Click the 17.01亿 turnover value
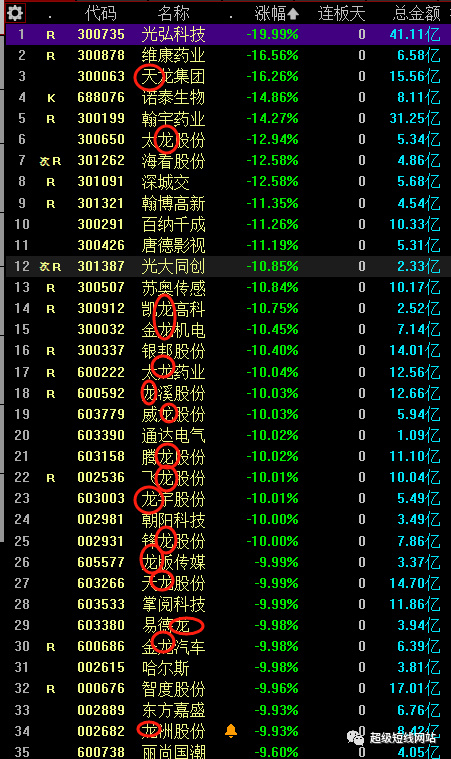 (x=415, y=688)
